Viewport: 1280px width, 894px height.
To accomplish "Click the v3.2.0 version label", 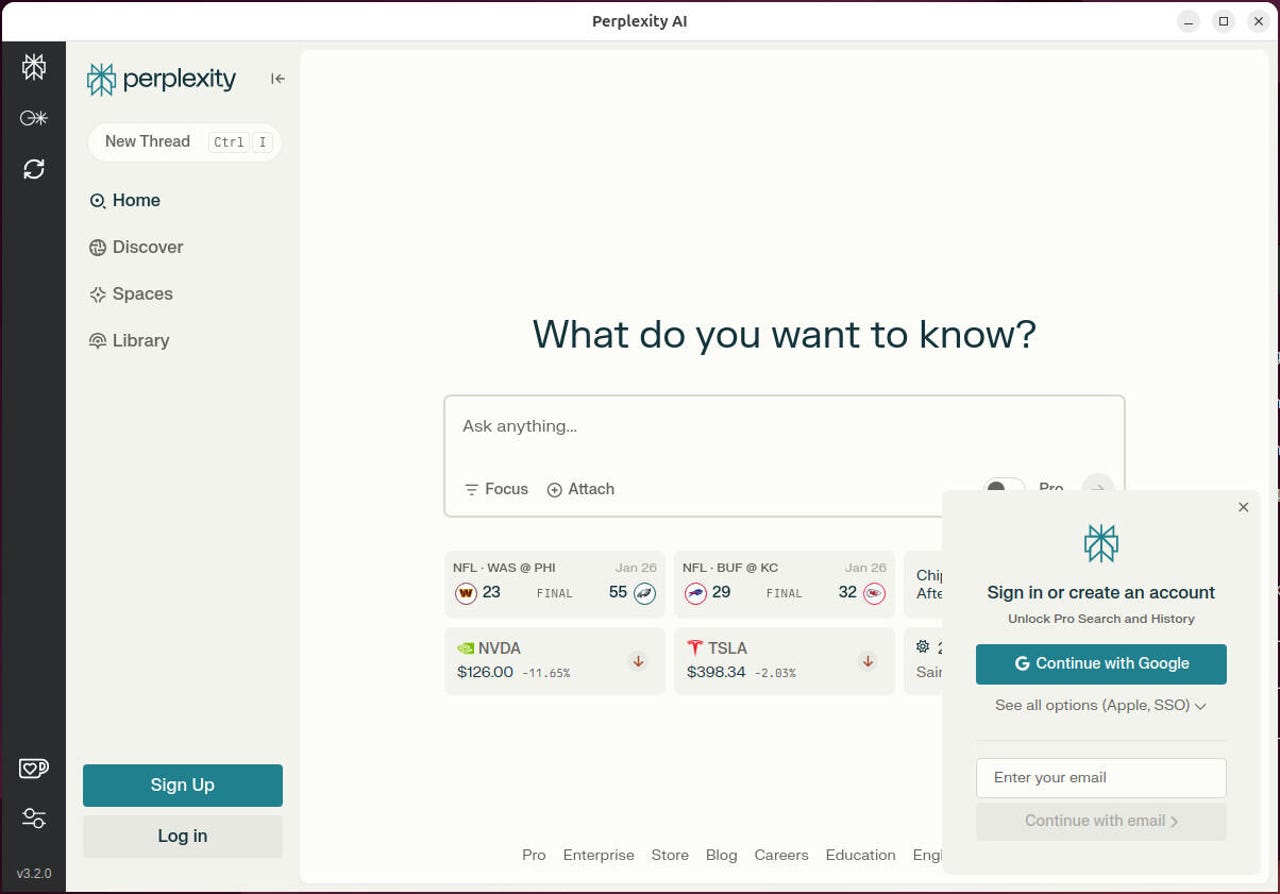I will pyautogui.click(x=34, y=874).
